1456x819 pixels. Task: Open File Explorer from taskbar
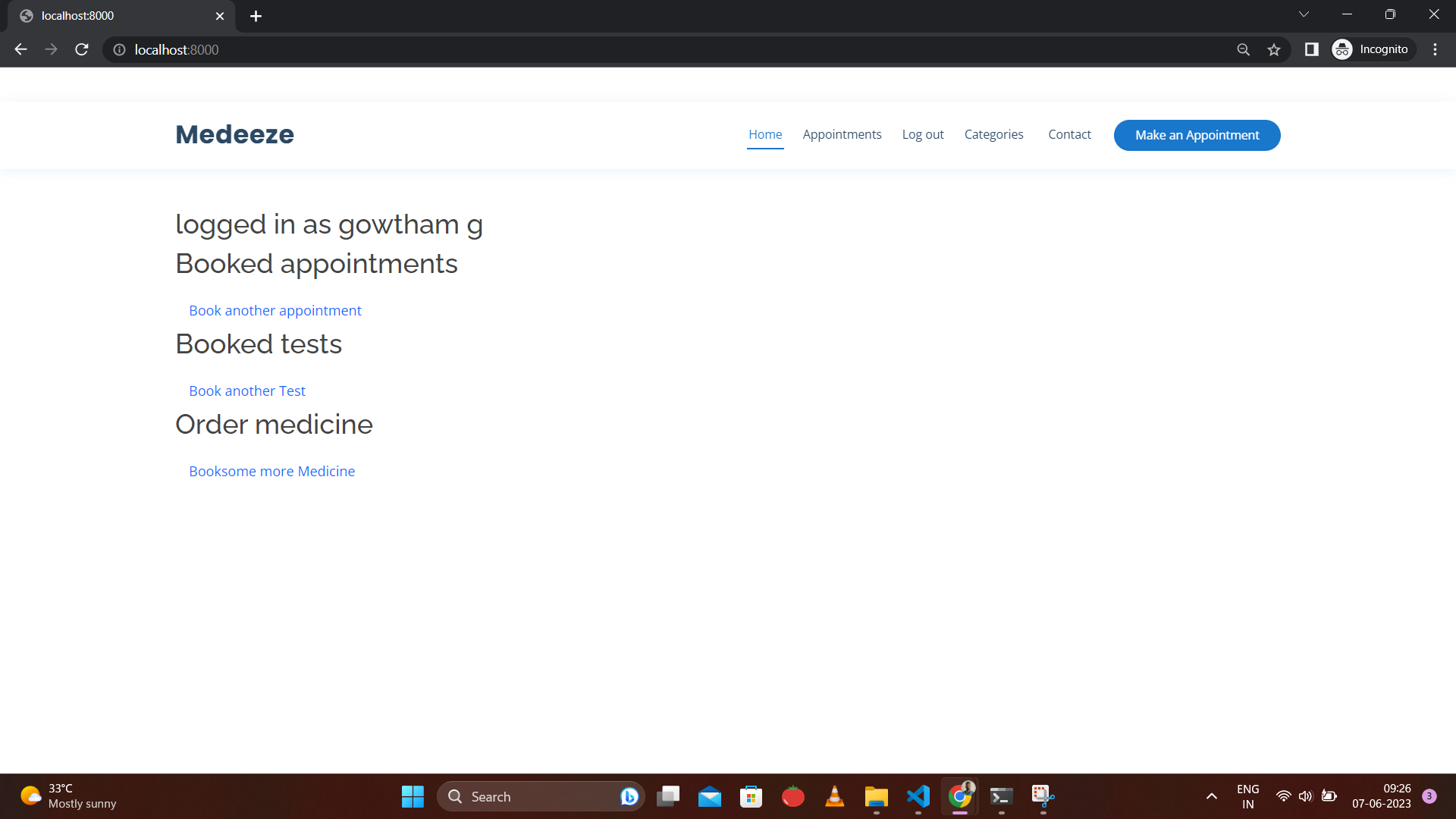pos(876,796)
